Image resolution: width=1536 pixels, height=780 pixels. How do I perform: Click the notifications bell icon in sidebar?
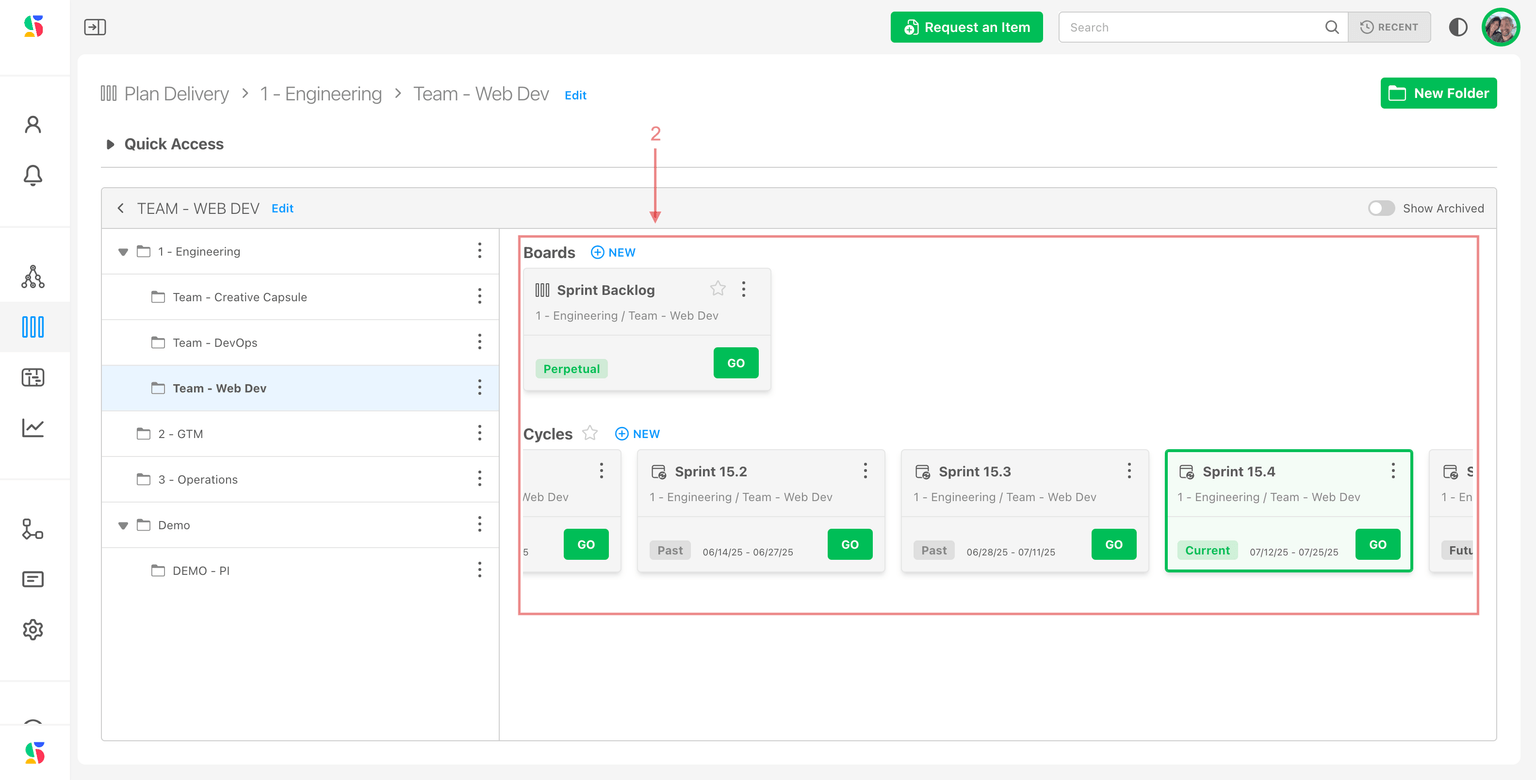pos(33,175)
